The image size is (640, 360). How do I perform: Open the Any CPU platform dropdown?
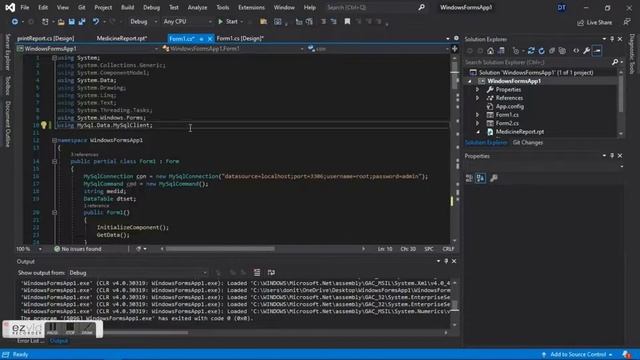click(x=187, y=22)
